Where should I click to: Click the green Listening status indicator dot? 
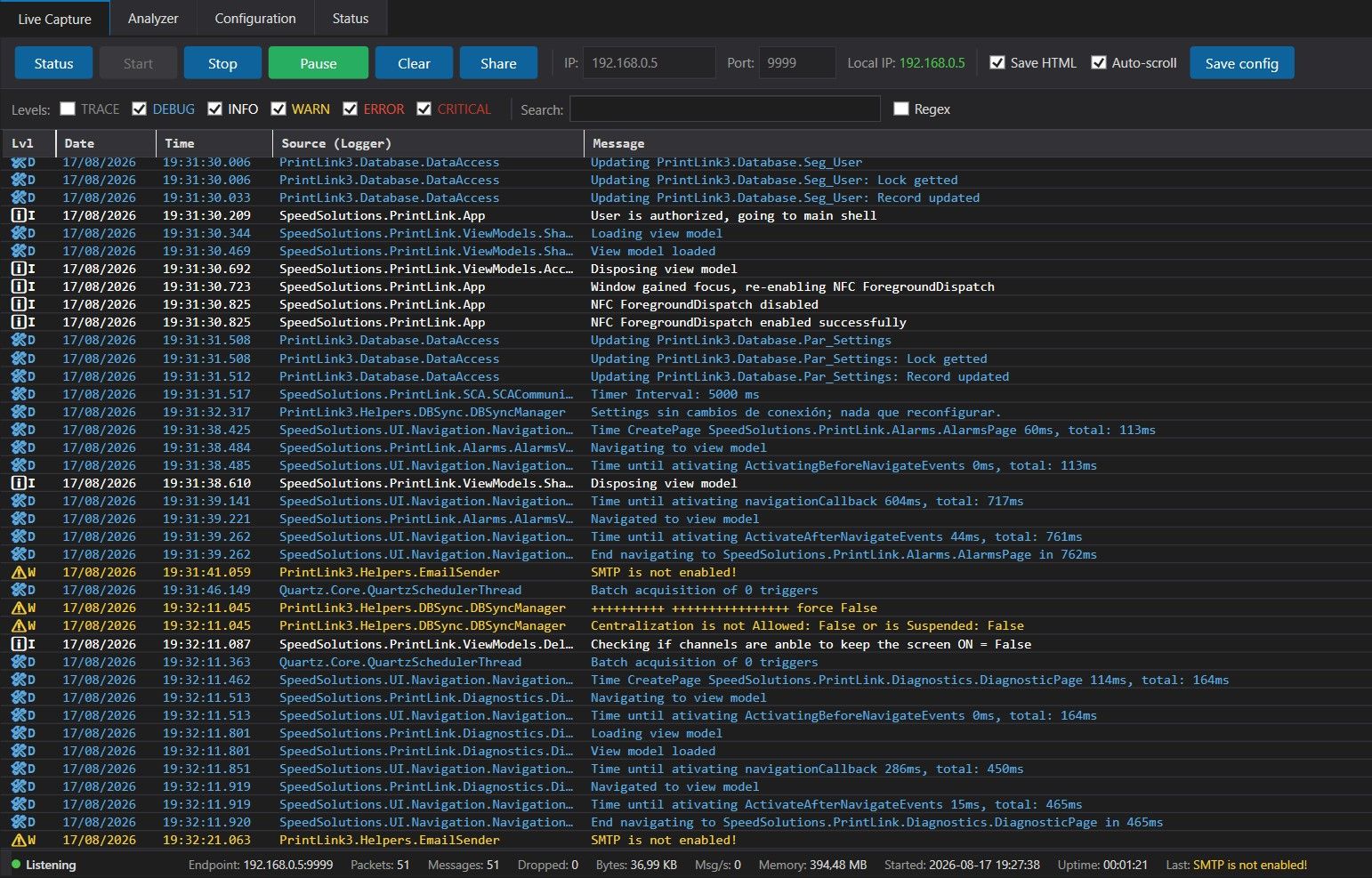16,864
